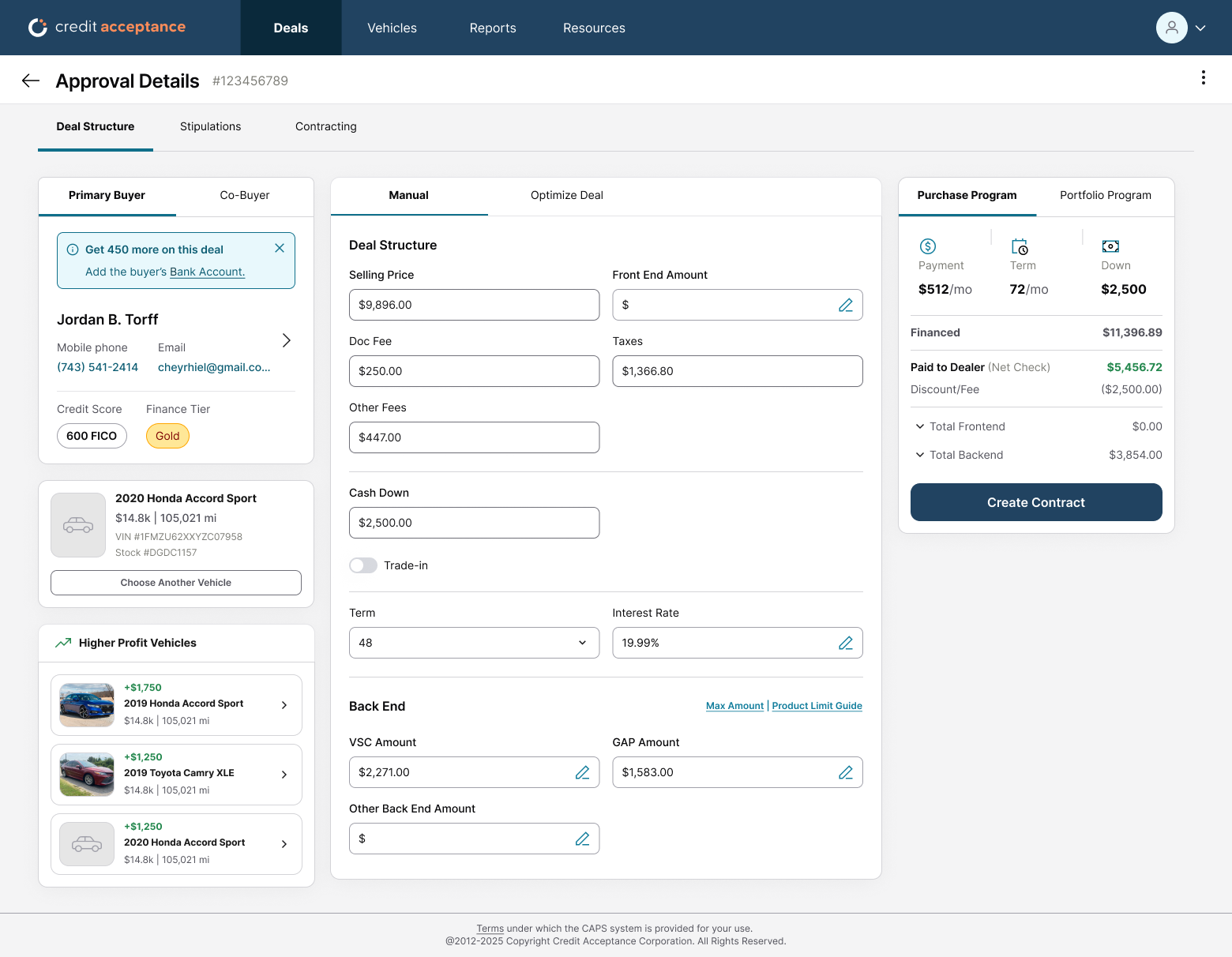Click the '$11,396.89' Financed amount

(1132, 332)
